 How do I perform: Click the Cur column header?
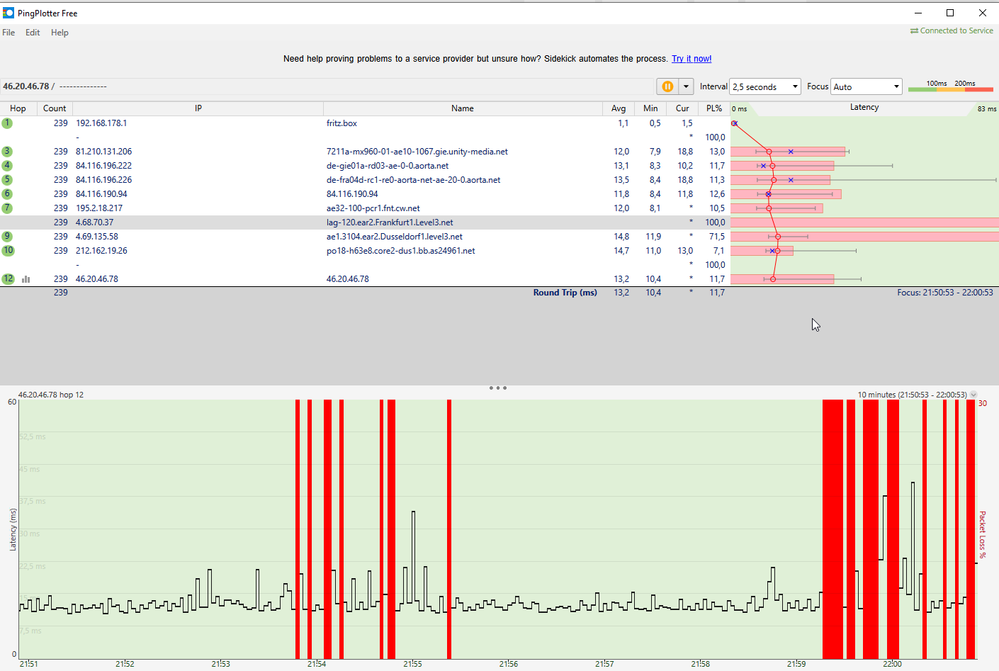682,108
